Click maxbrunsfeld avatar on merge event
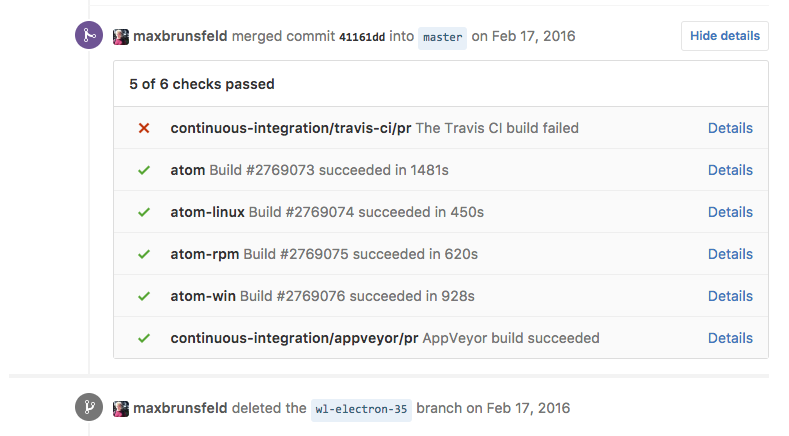 pyautogui.click(x=121, y=36)
